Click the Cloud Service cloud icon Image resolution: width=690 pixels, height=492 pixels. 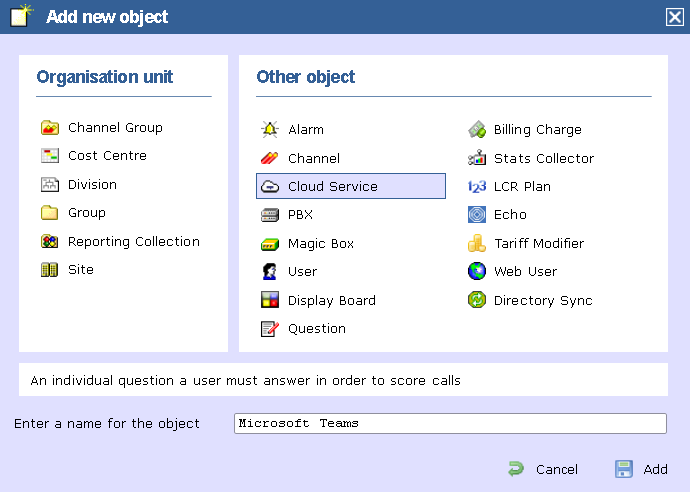coord(270,187)
